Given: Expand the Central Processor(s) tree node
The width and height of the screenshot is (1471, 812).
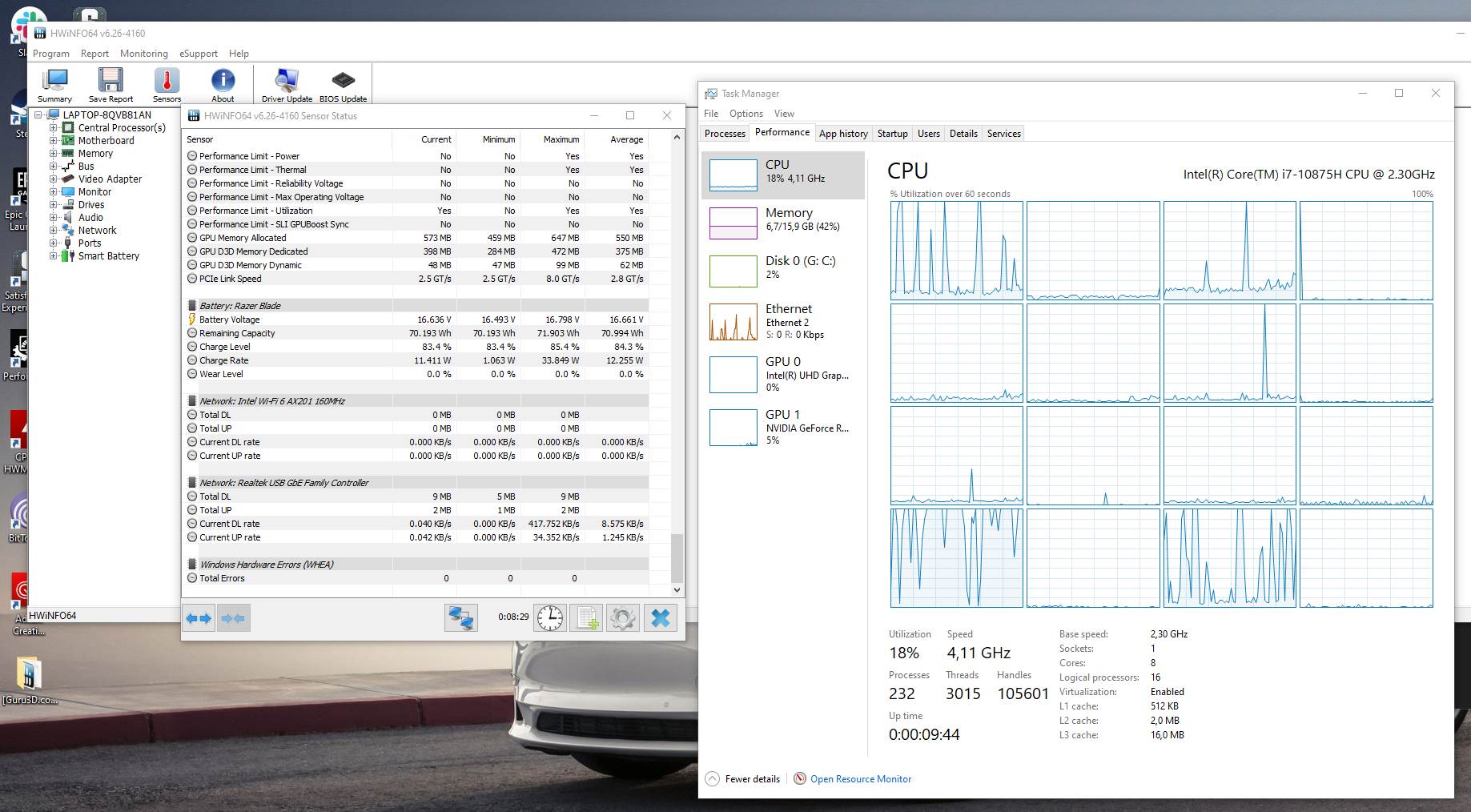Looking at the screenshot, I should click(x=53, y=127).
